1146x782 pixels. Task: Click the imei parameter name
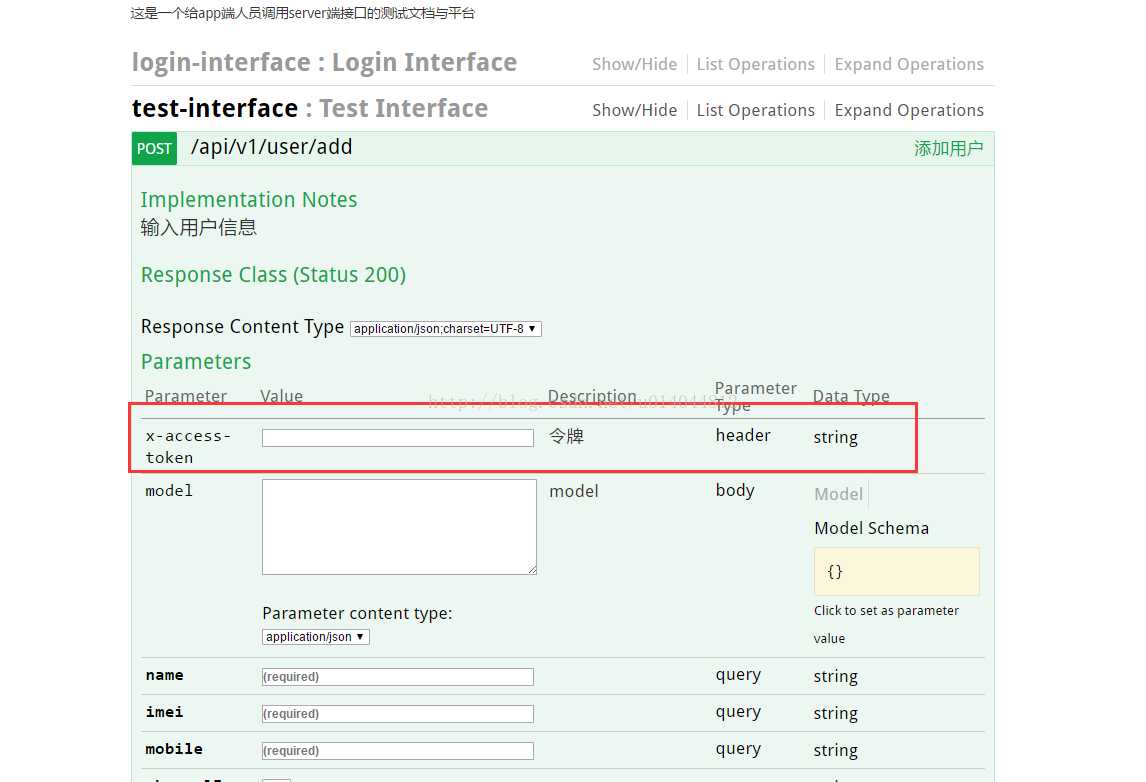[164, 712]
